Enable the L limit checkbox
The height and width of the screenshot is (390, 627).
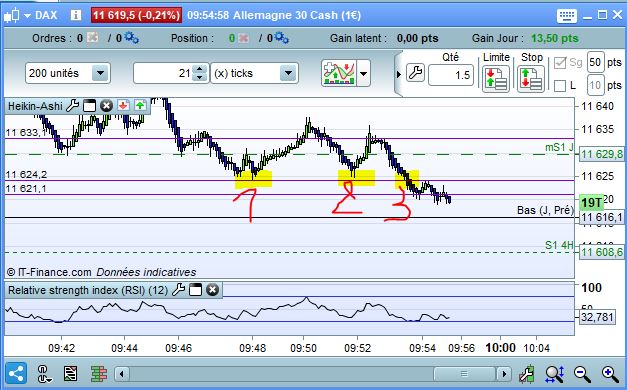coord(560,85)
